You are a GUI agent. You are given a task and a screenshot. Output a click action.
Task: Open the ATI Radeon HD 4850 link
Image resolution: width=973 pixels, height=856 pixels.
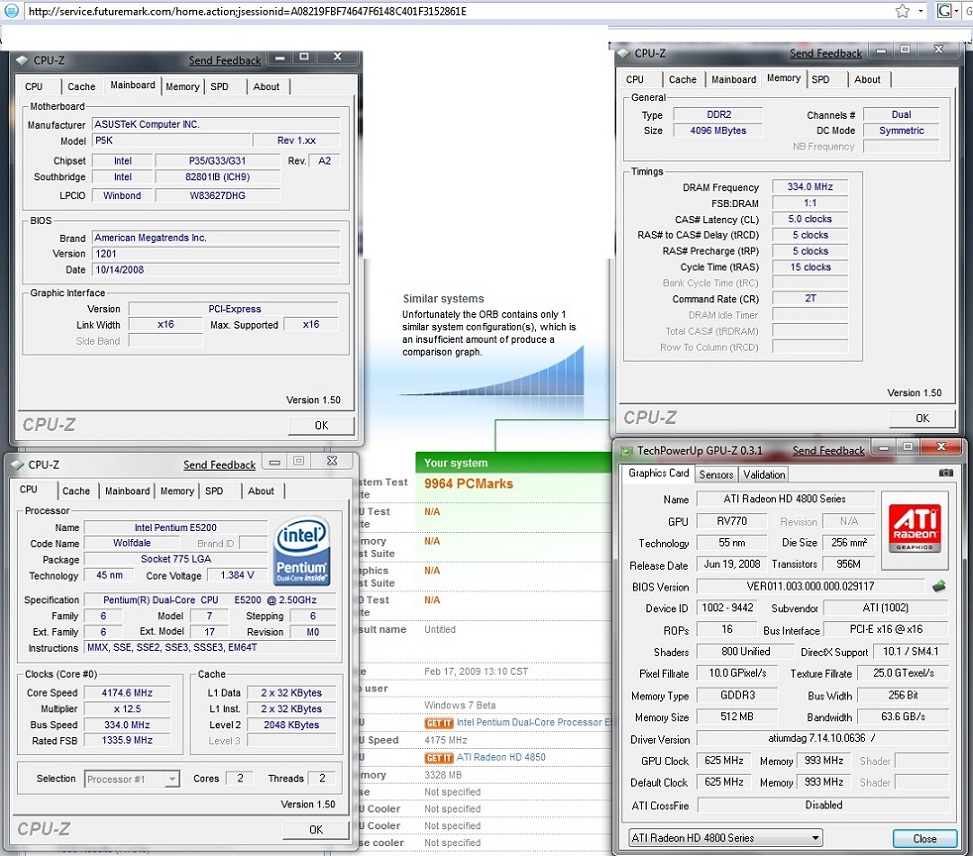pyautogui.click(x=501, y=757)
